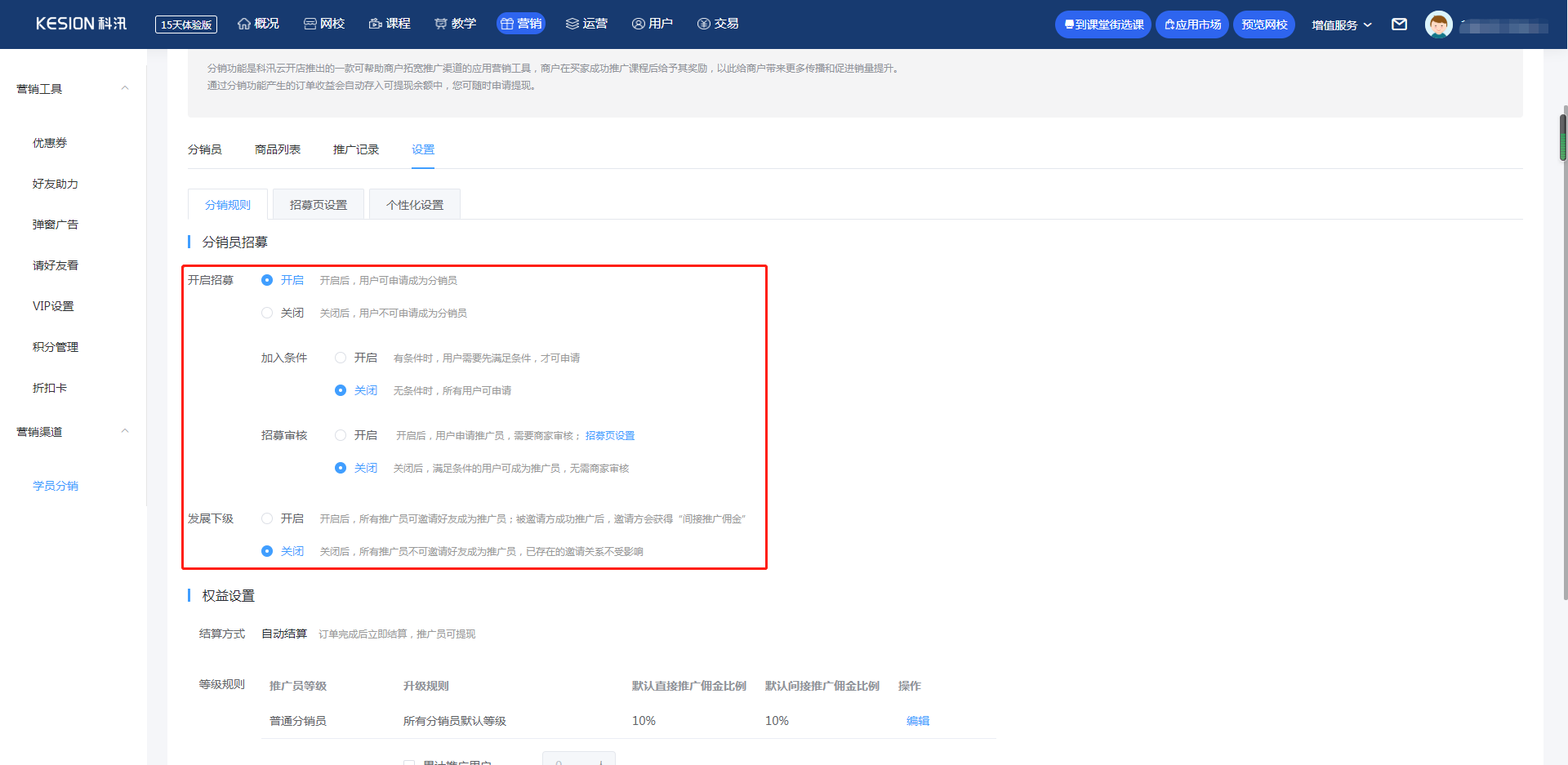This screenshot has height=765, width=1568.
Task: Click the user avatar picture
Action: point(1438,24)
